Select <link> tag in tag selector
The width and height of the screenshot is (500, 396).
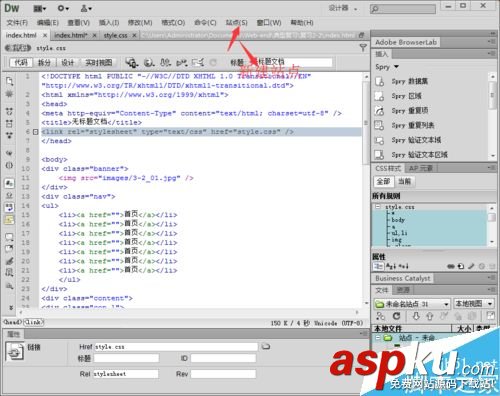tap(33, 322)
